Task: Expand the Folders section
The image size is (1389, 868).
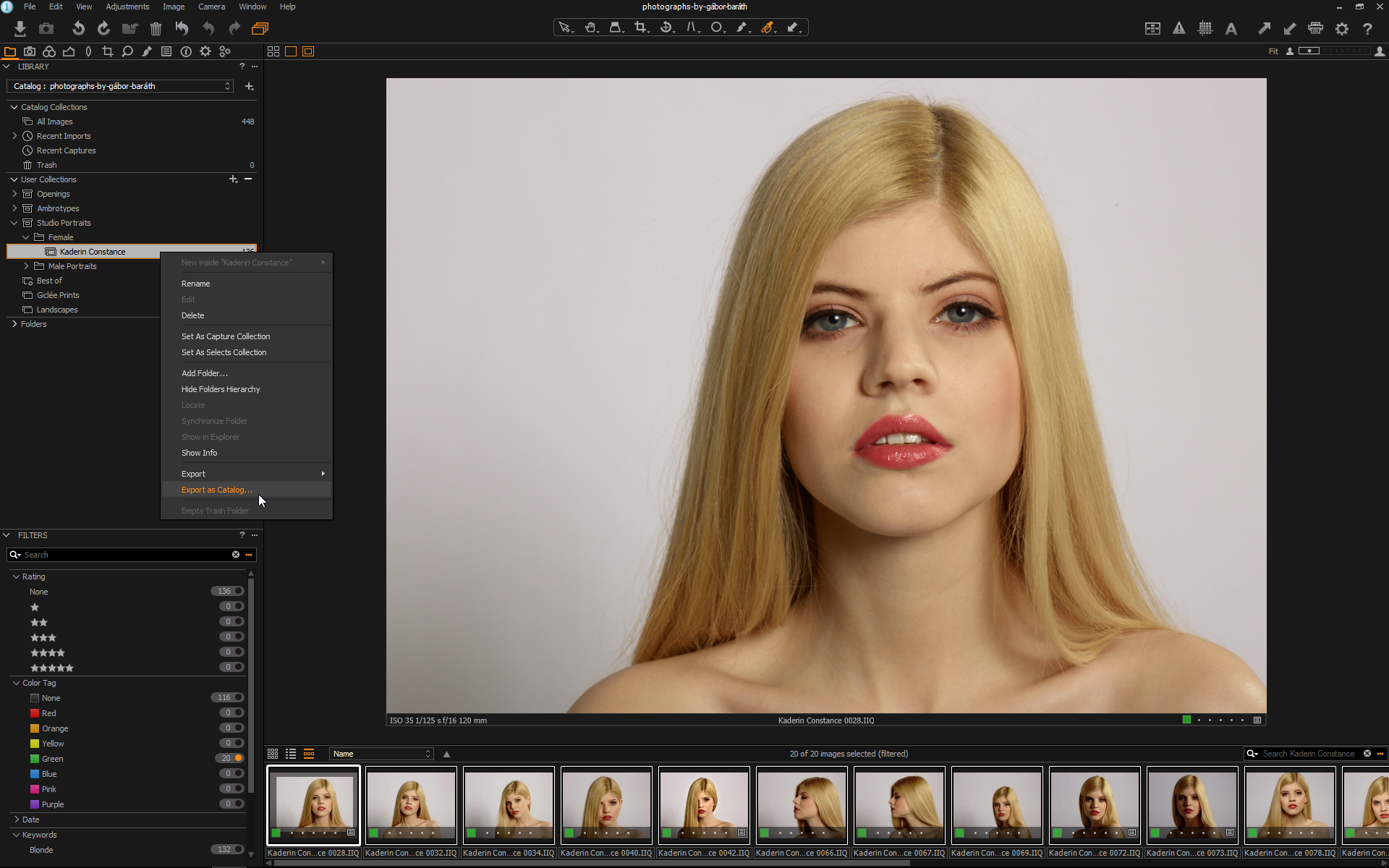Action: pyautogui.click(x=14, y=324)
